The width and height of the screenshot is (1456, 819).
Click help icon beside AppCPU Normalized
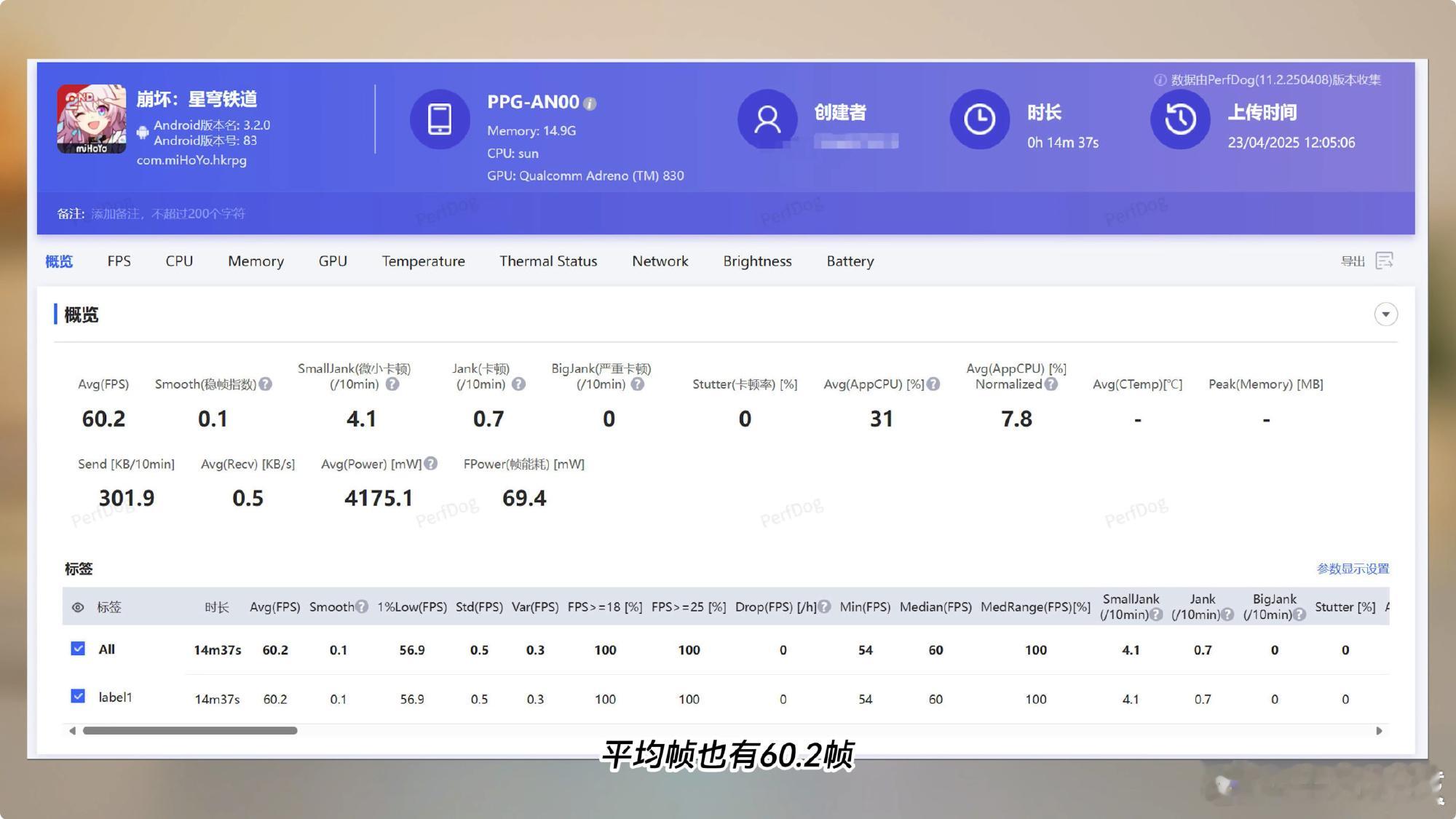pos(1051,384)
